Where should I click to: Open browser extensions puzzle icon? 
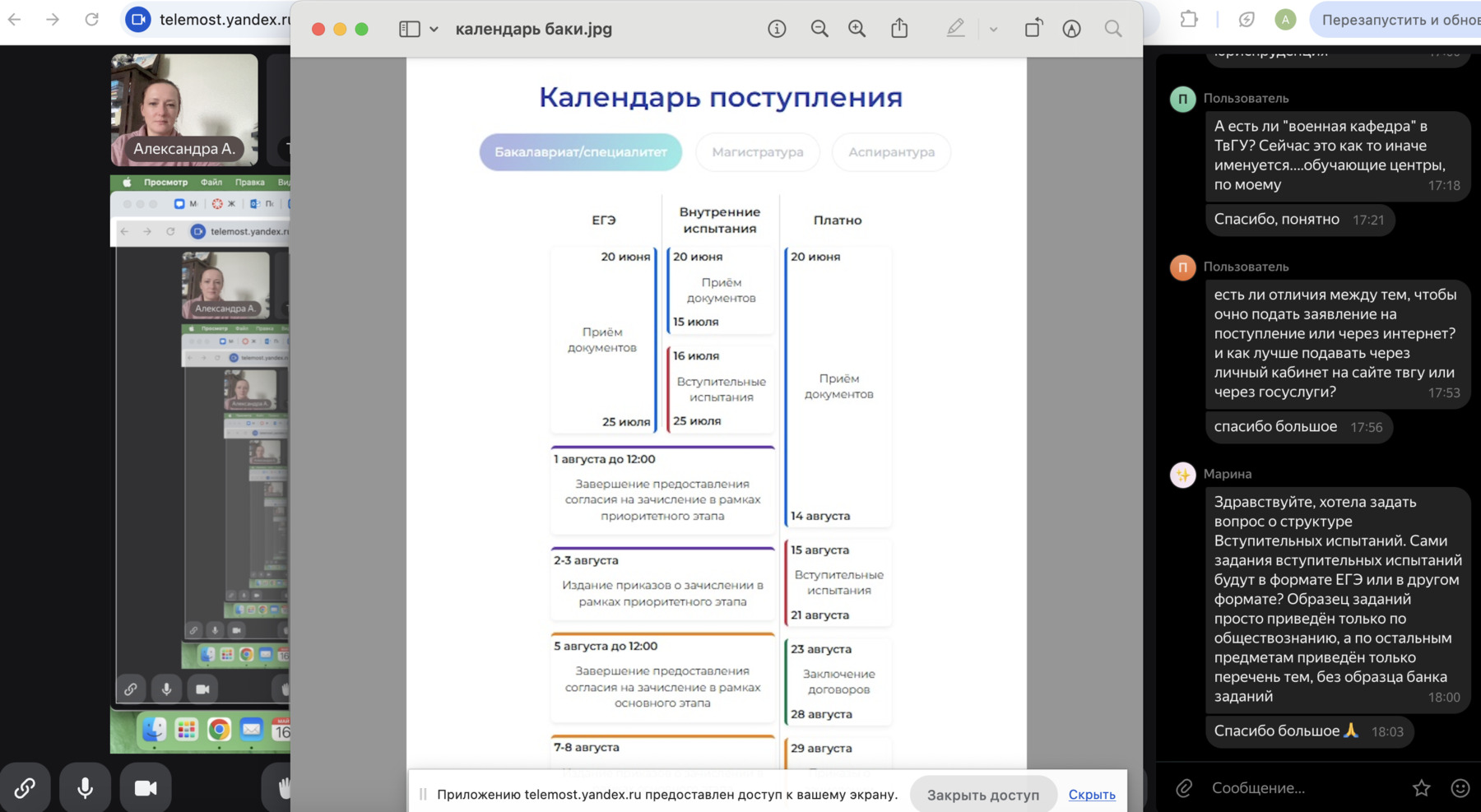click(1189, 19)
